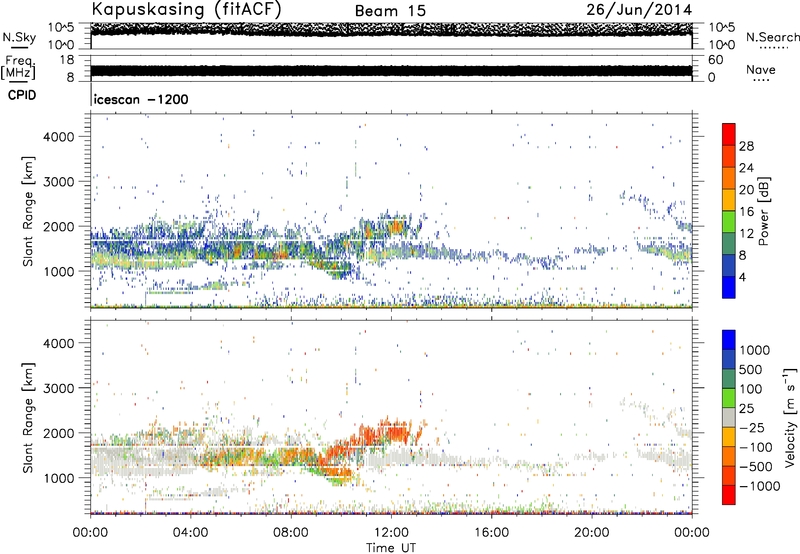Click the 'N.Search' legend label

point(772,37)
